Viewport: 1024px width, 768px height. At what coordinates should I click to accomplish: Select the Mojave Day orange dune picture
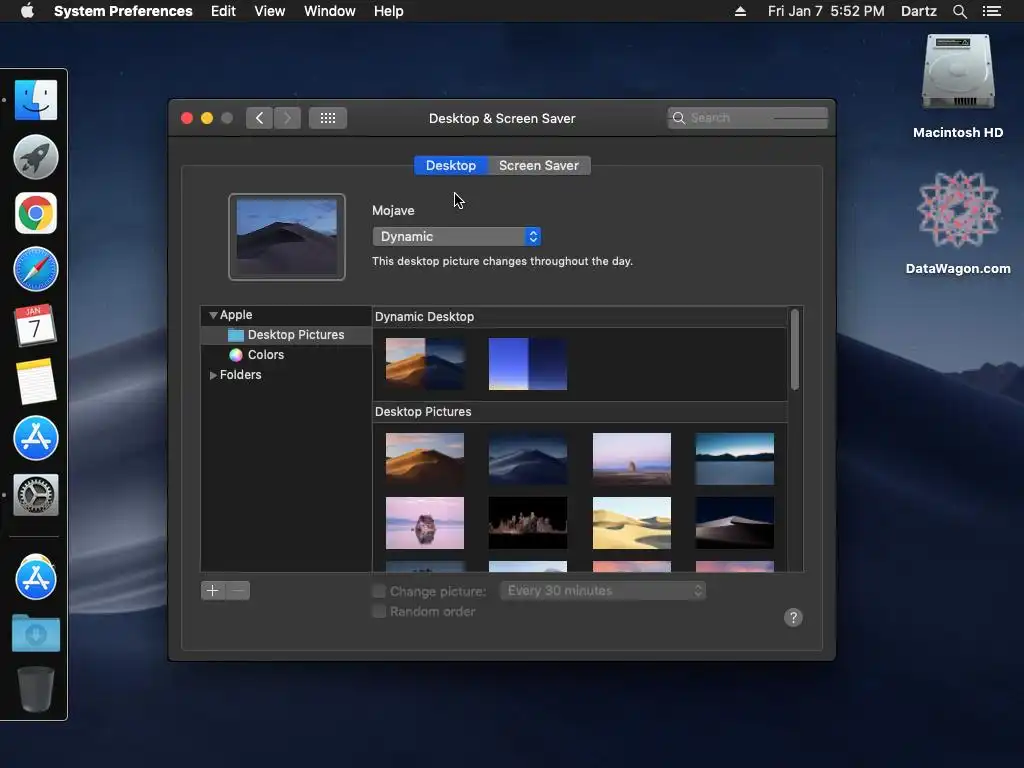pos(425,458)
